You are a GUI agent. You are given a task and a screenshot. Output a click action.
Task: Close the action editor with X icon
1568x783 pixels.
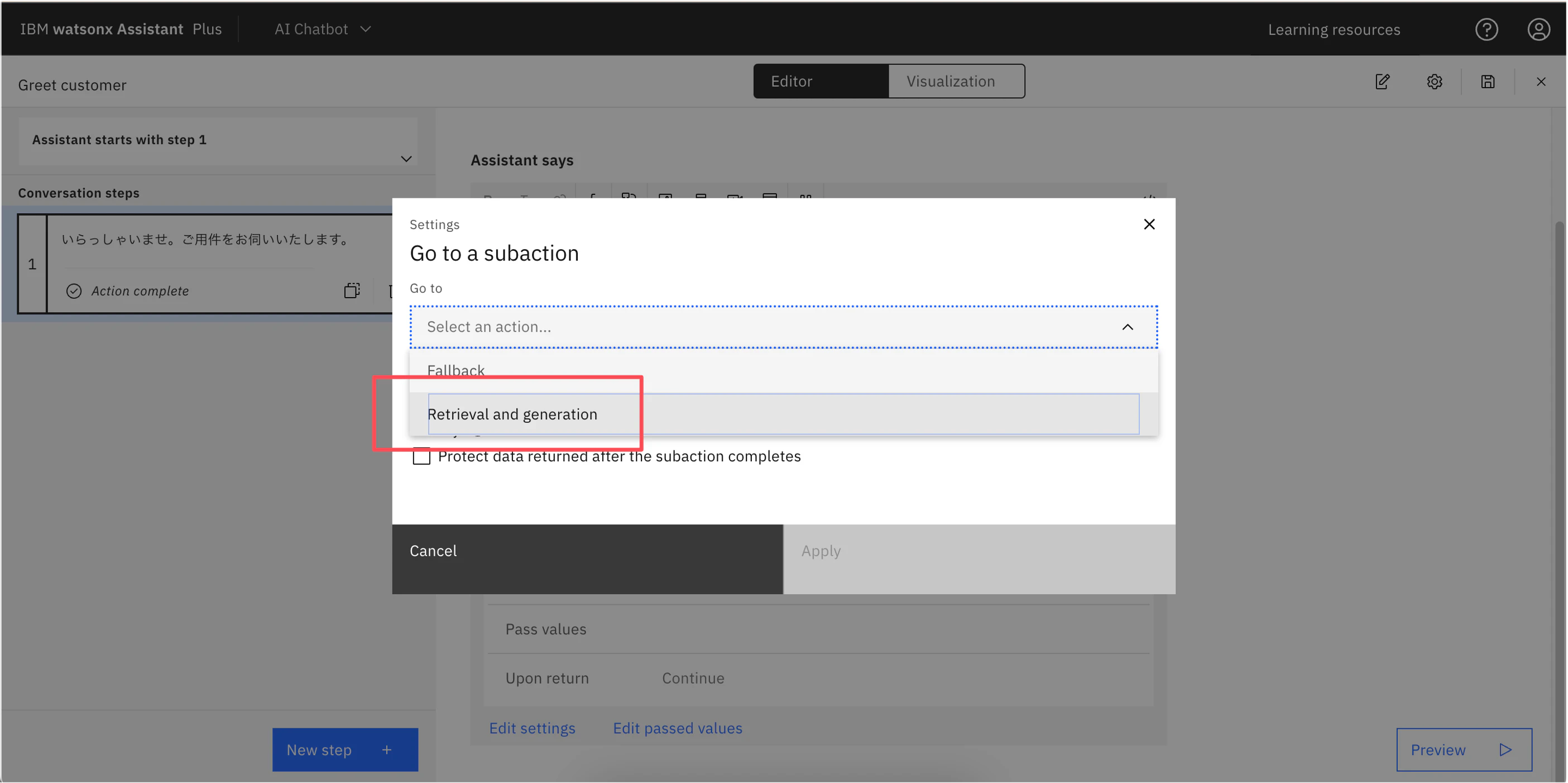pos(1541,82)
